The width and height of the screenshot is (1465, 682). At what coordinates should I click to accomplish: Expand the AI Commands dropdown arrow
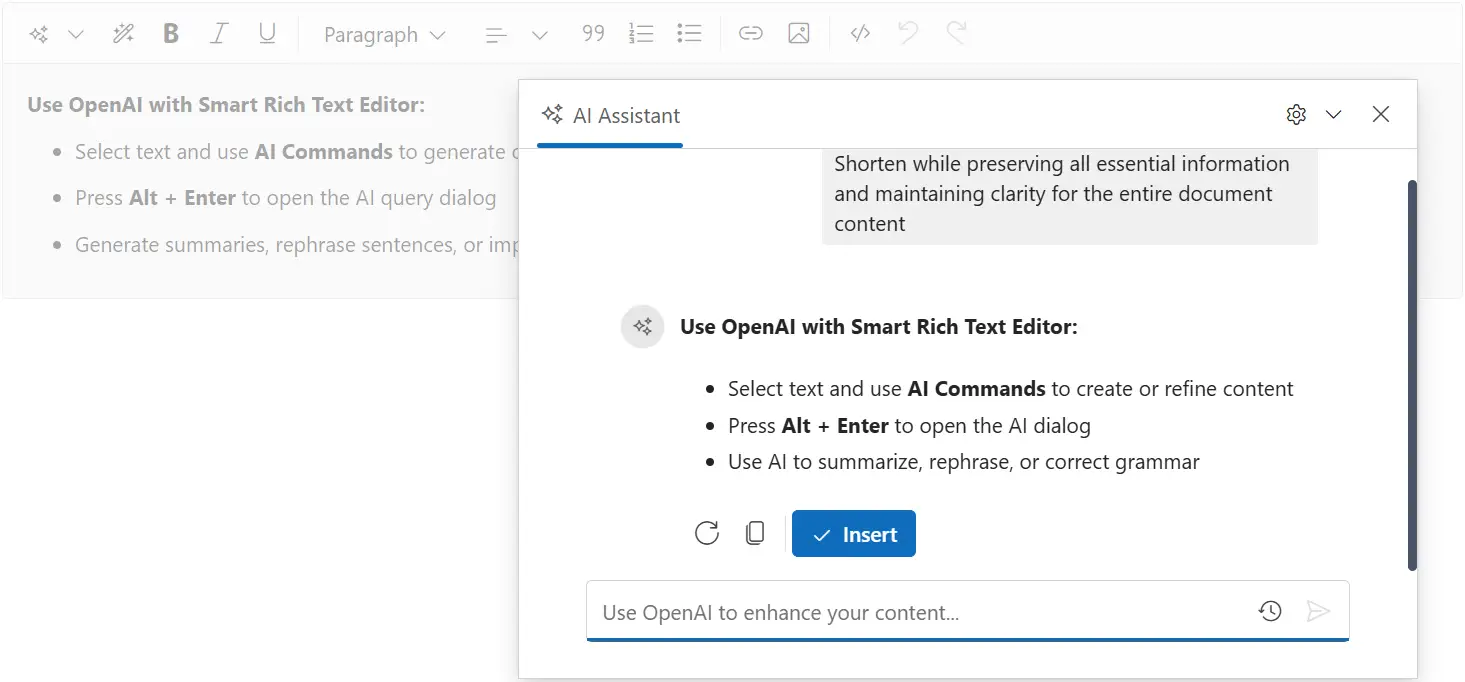point(76,34)
